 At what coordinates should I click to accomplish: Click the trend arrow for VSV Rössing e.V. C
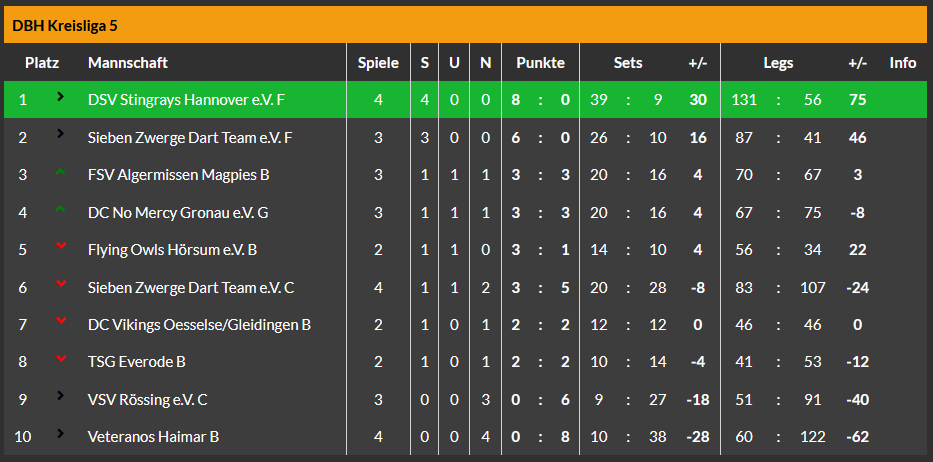click(60, 397)
